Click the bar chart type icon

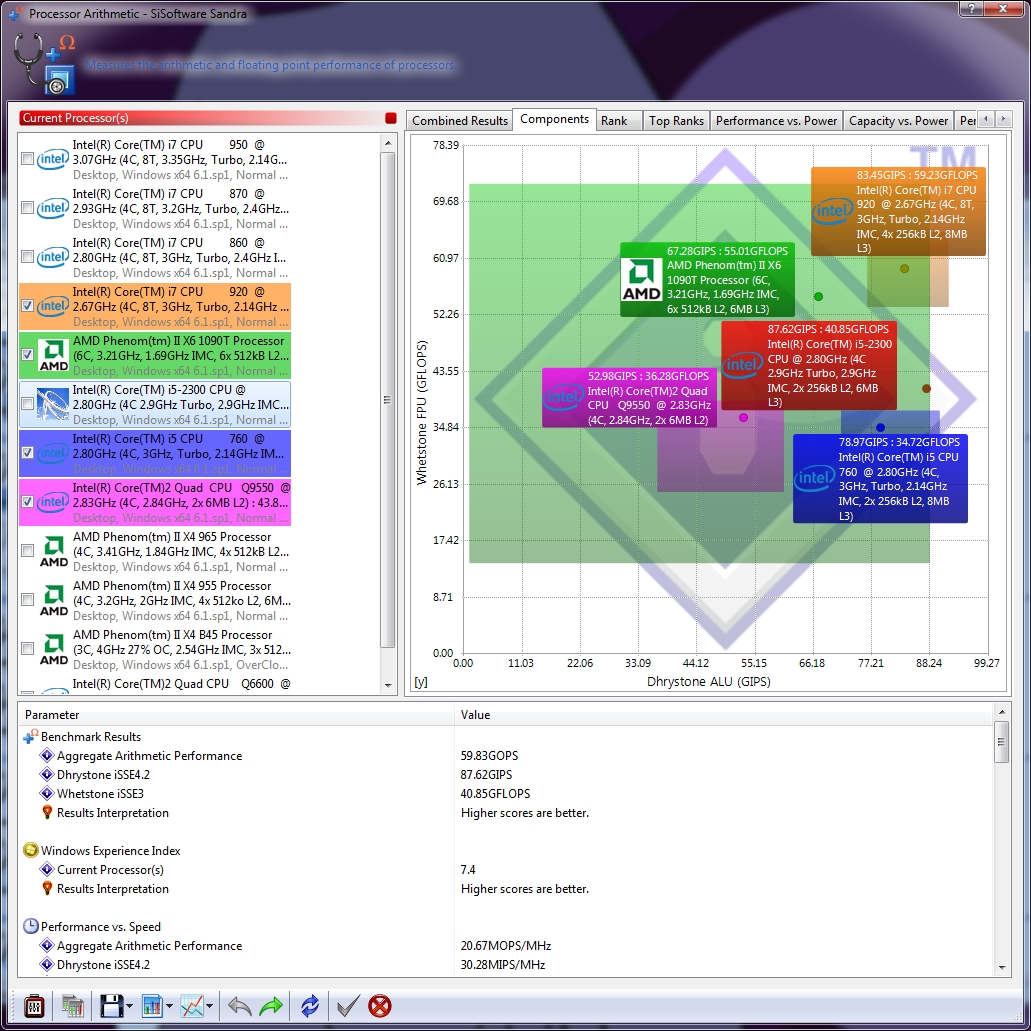[152, 1005]
